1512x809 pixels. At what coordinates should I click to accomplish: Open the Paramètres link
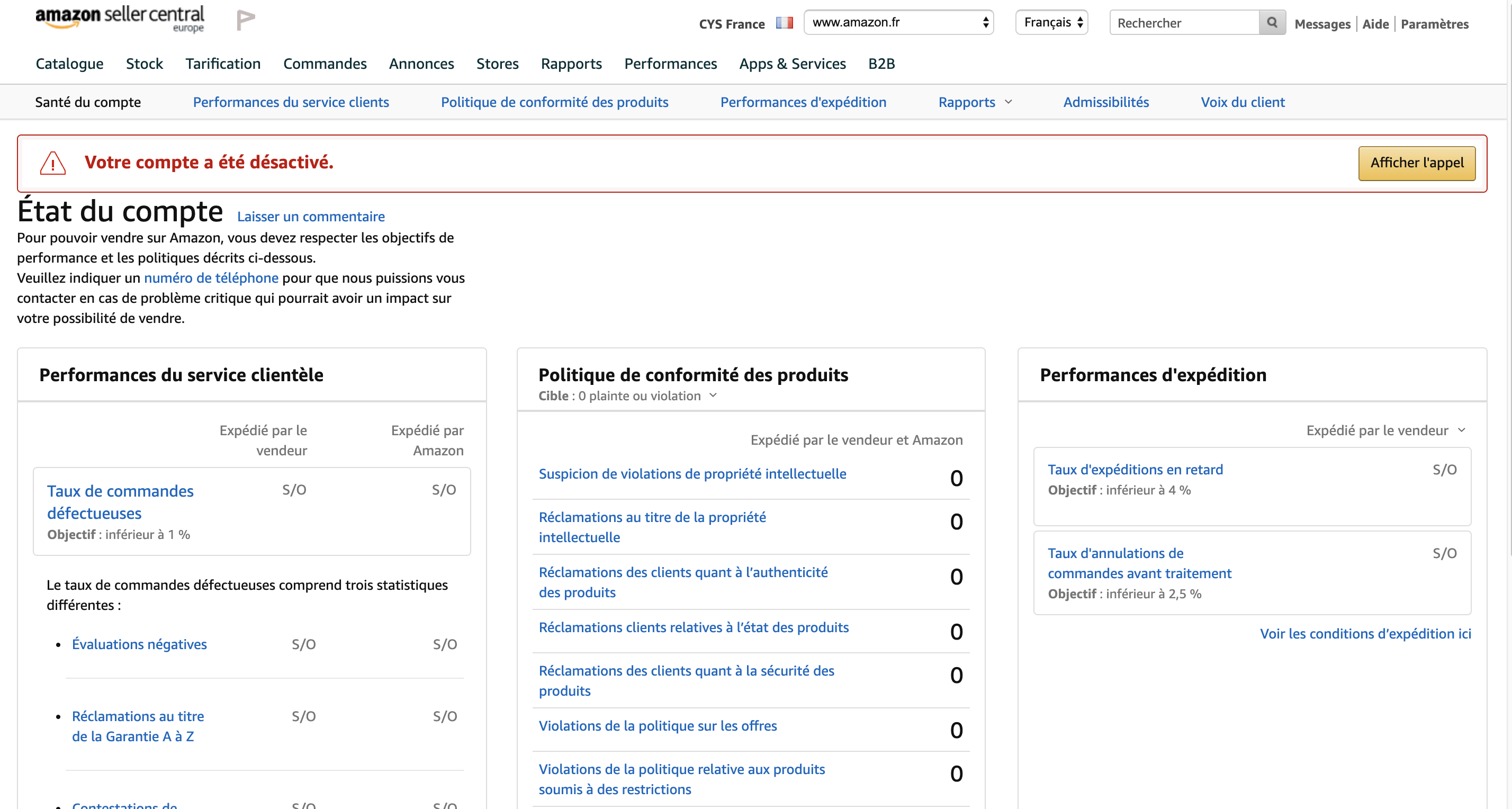(1434, 24)
